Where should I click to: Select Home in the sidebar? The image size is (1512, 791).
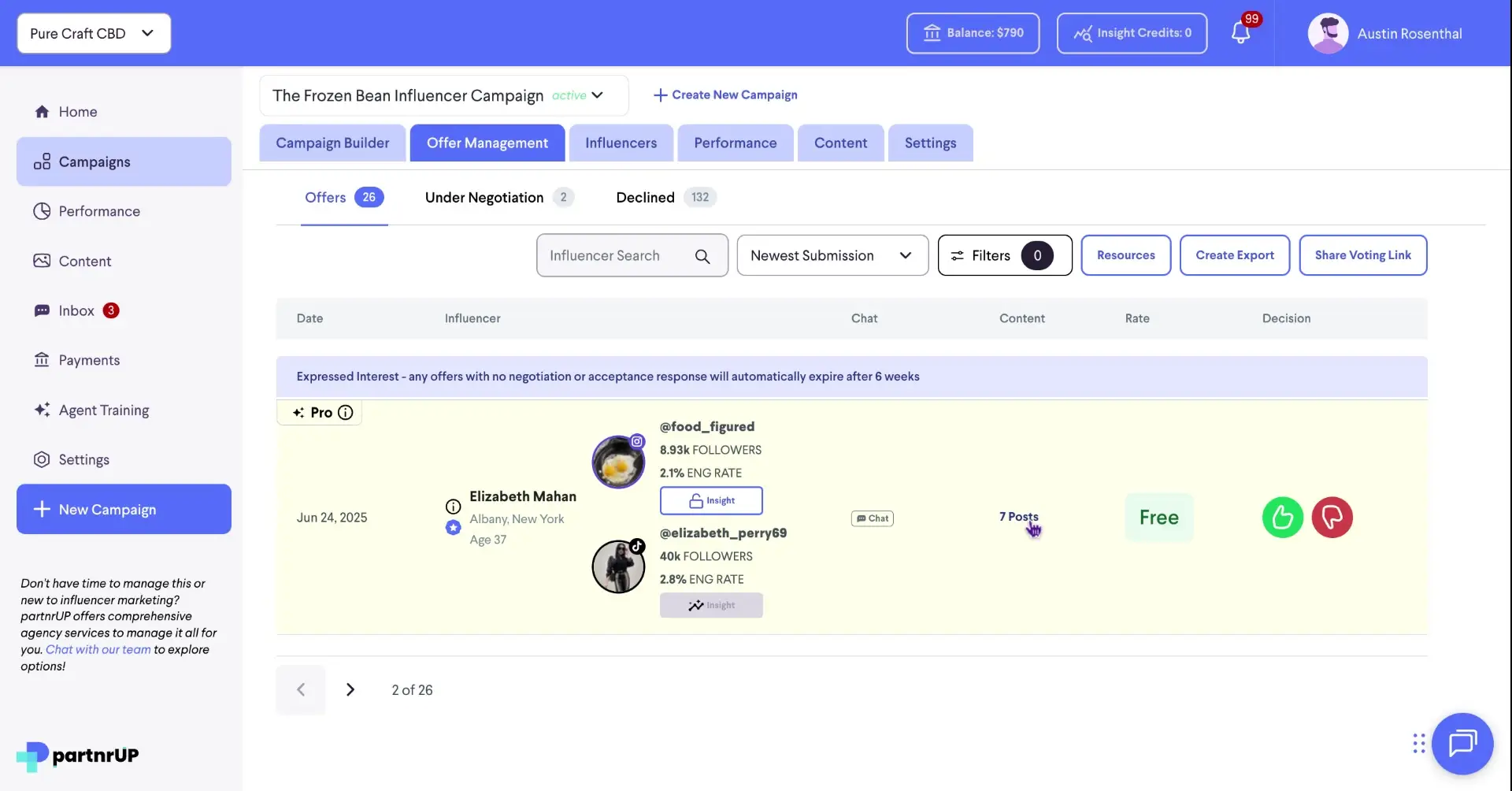pos(78,111)
